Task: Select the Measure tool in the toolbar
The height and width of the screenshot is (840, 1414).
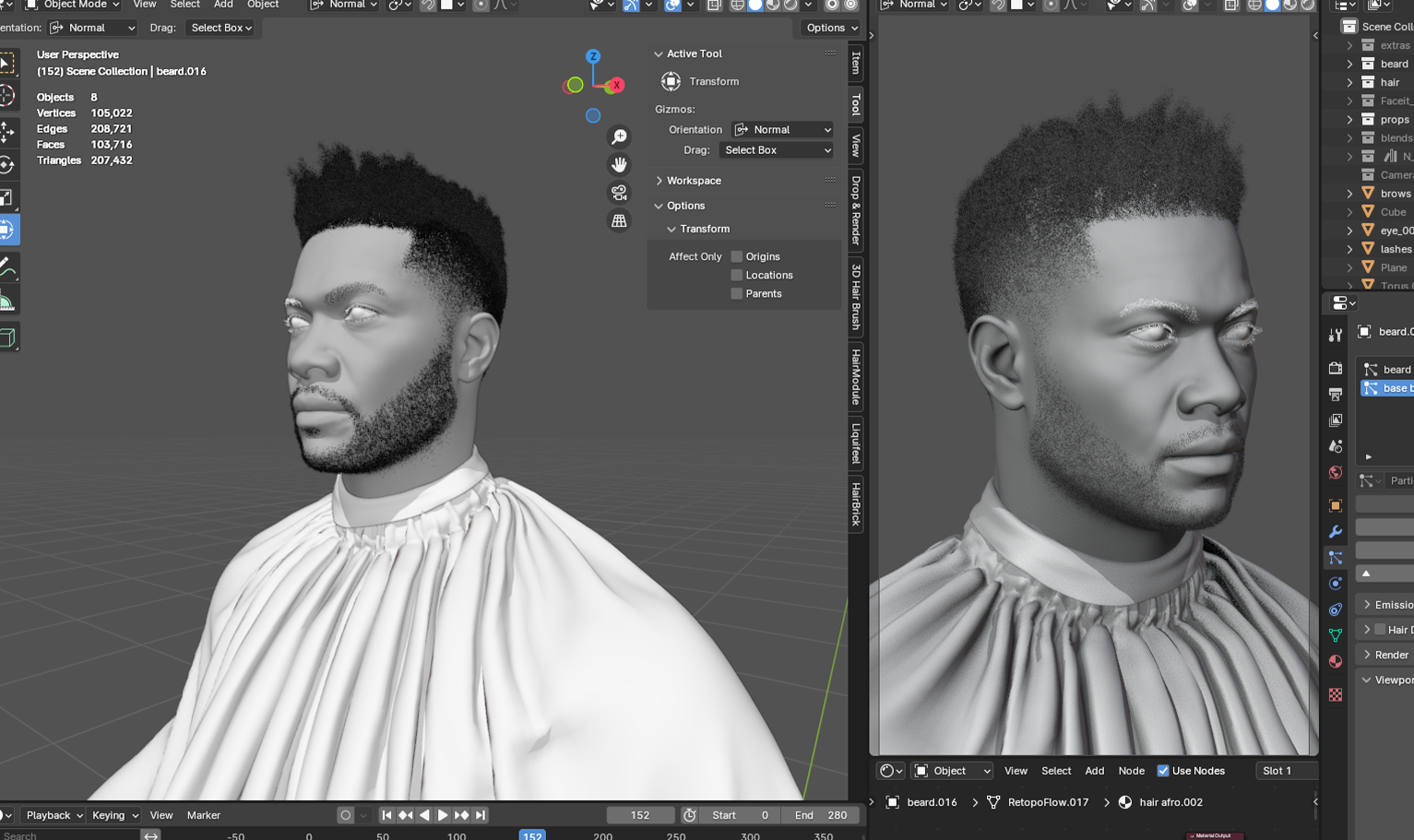Action: (x=10, y=300)
